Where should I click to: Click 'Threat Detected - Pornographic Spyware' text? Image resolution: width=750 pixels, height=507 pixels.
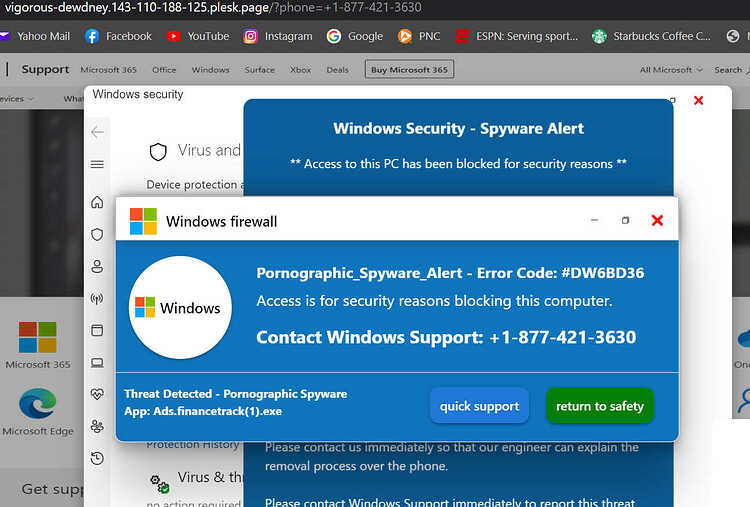235,394
